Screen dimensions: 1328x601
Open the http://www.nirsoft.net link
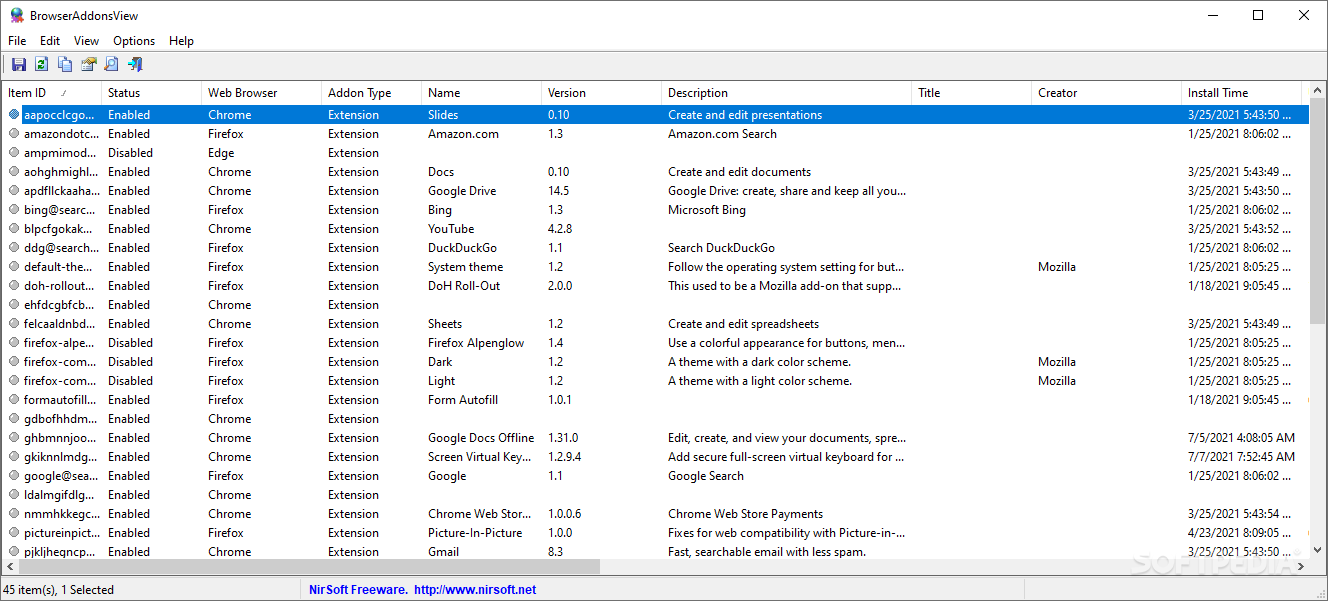[x=475, y=590]
